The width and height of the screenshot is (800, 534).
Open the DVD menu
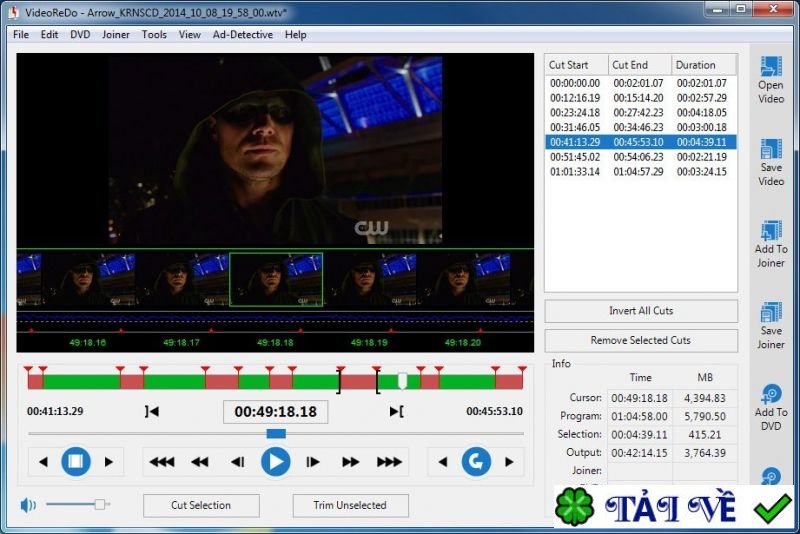(x=80, y=35)
